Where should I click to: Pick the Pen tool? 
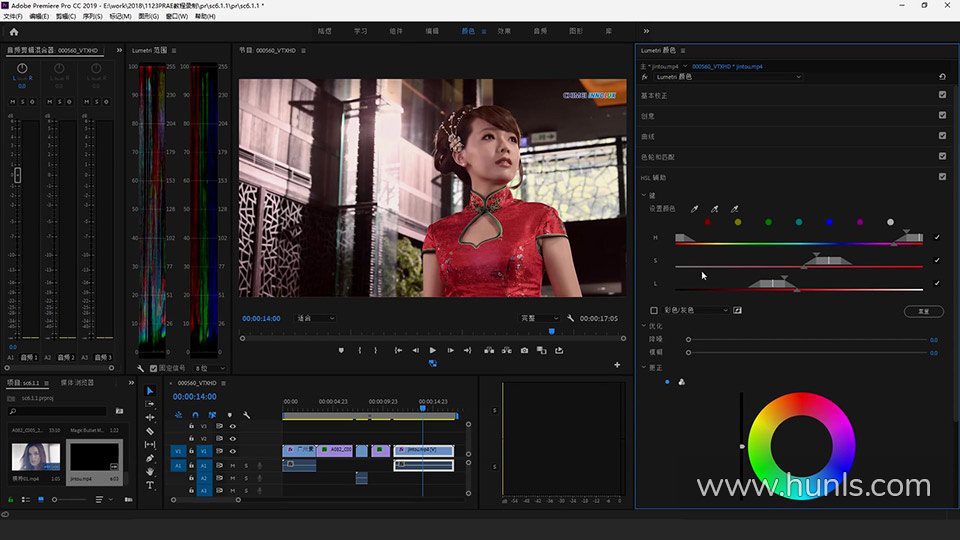150,458
